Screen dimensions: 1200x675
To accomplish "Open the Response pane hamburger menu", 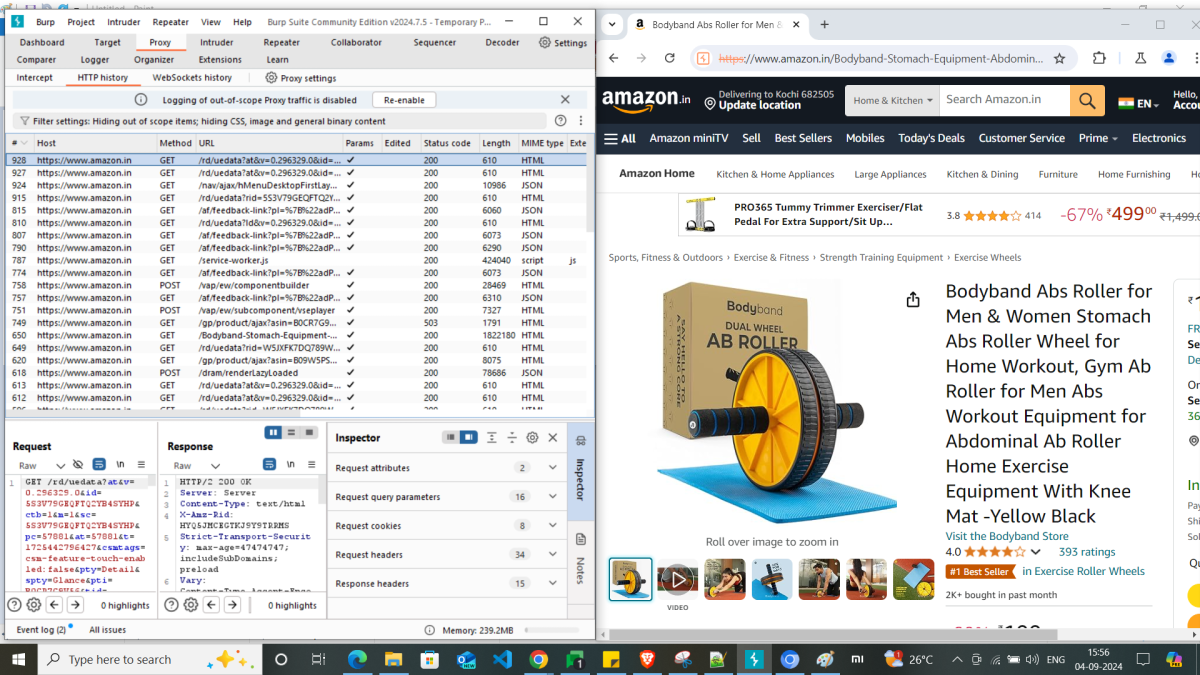I will (x=313, y=465).
